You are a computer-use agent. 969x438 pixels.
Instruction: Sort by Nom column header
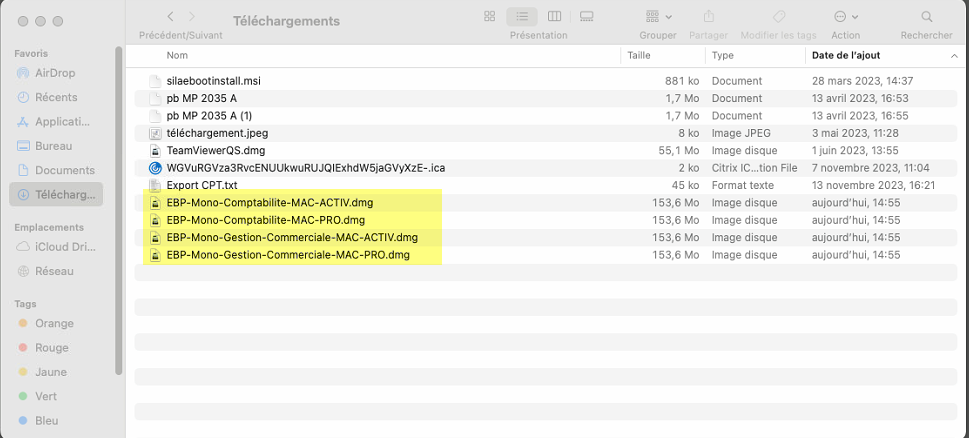point(177,55)
